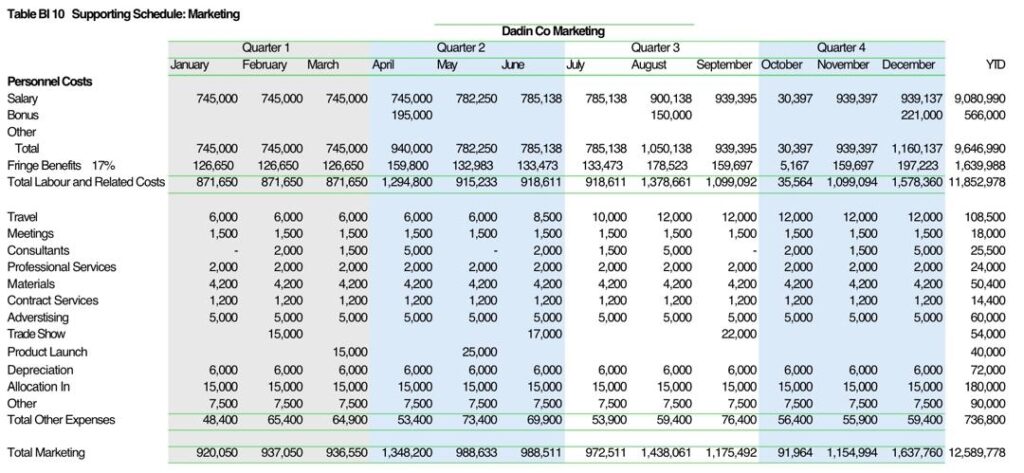Select the October labour total 35,564
1024x473 pixels.
pyautogui.click(x=793, y=182)
